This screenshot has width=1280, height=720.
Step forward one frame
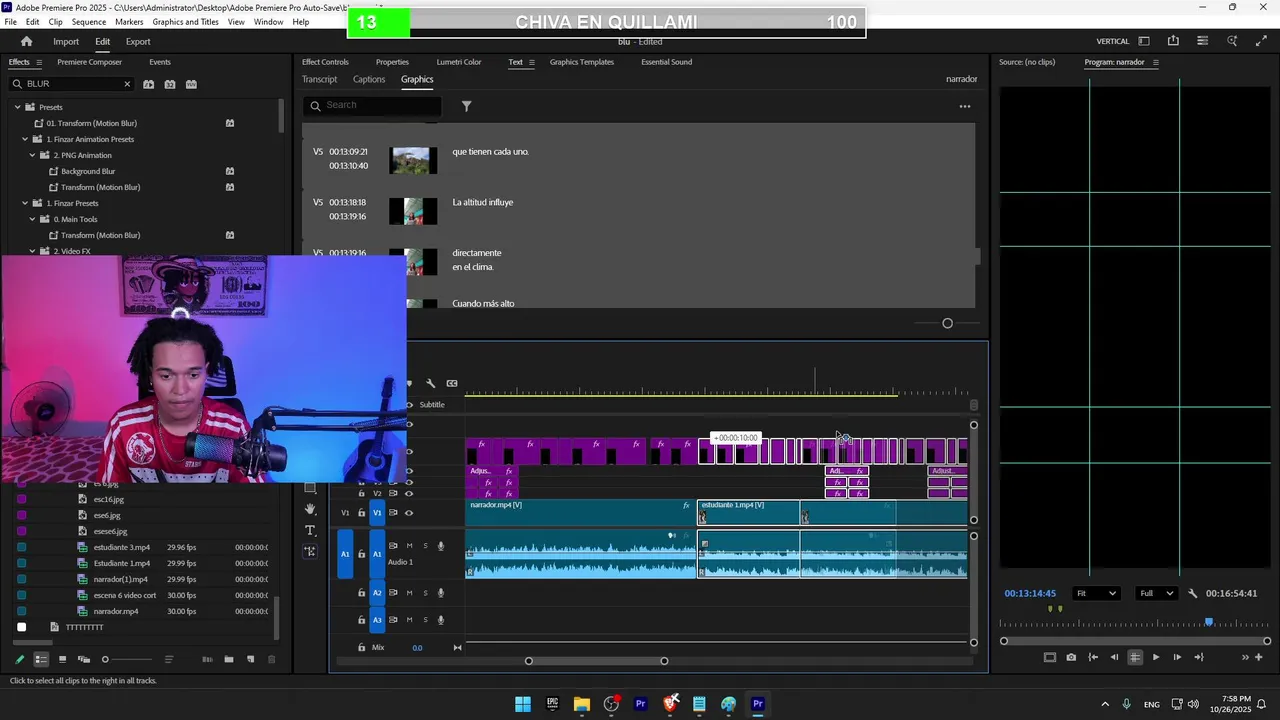click(x=1177, y=657)
